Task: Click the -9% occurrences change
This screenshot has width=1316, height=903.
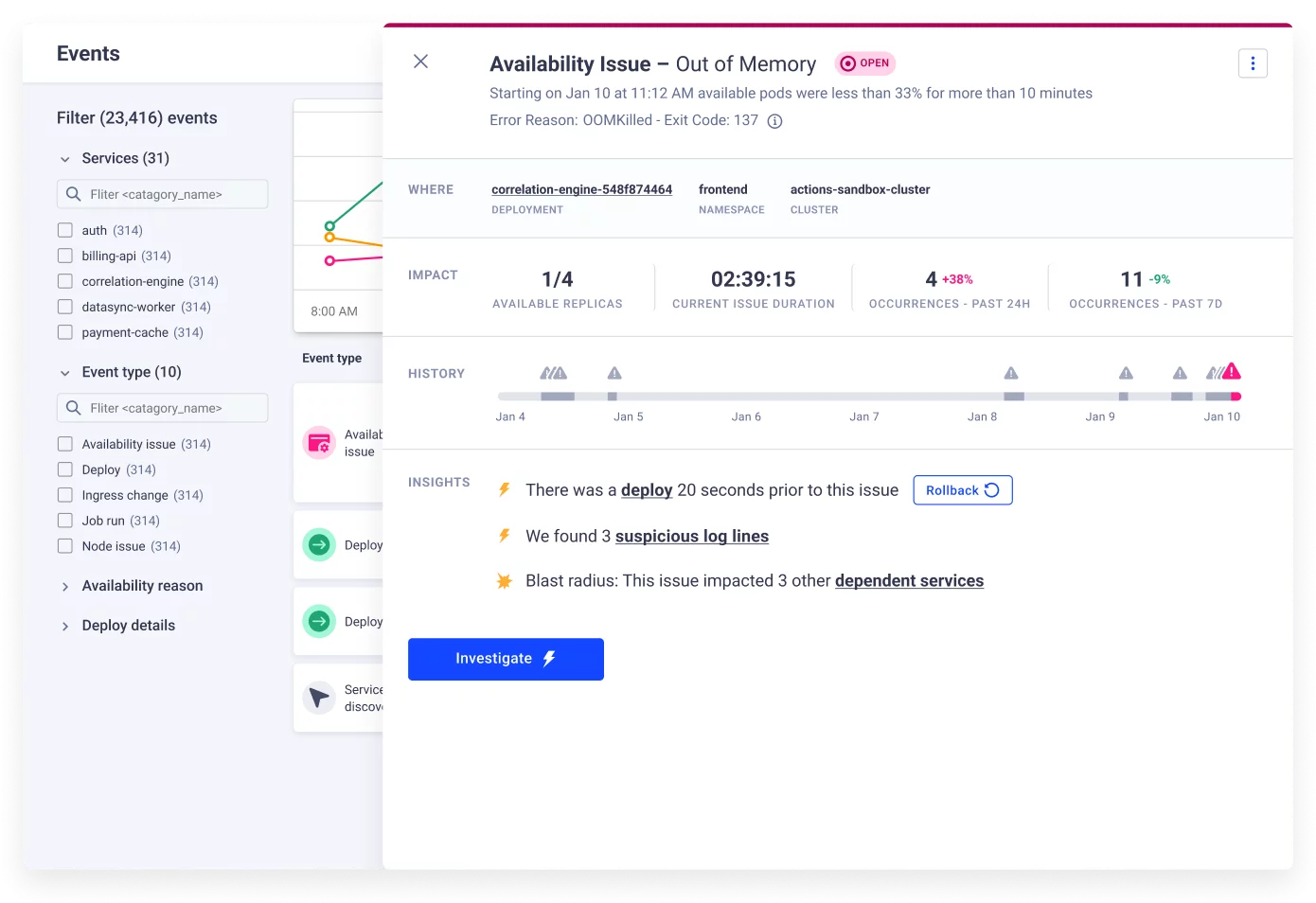Action: tap(1160, 279)
